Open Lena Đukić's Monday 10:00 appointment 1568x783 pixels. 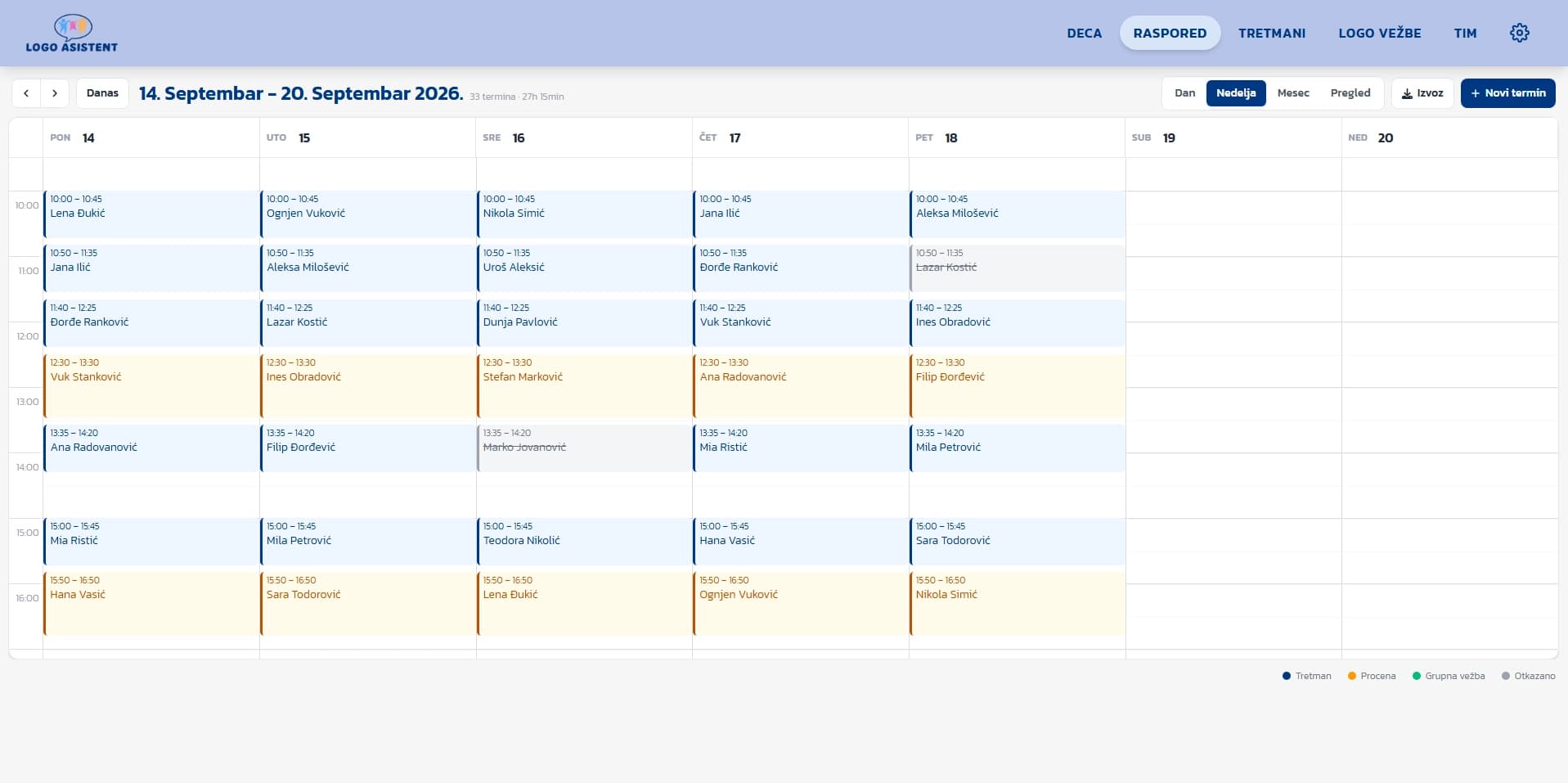(x=151, y=214)
